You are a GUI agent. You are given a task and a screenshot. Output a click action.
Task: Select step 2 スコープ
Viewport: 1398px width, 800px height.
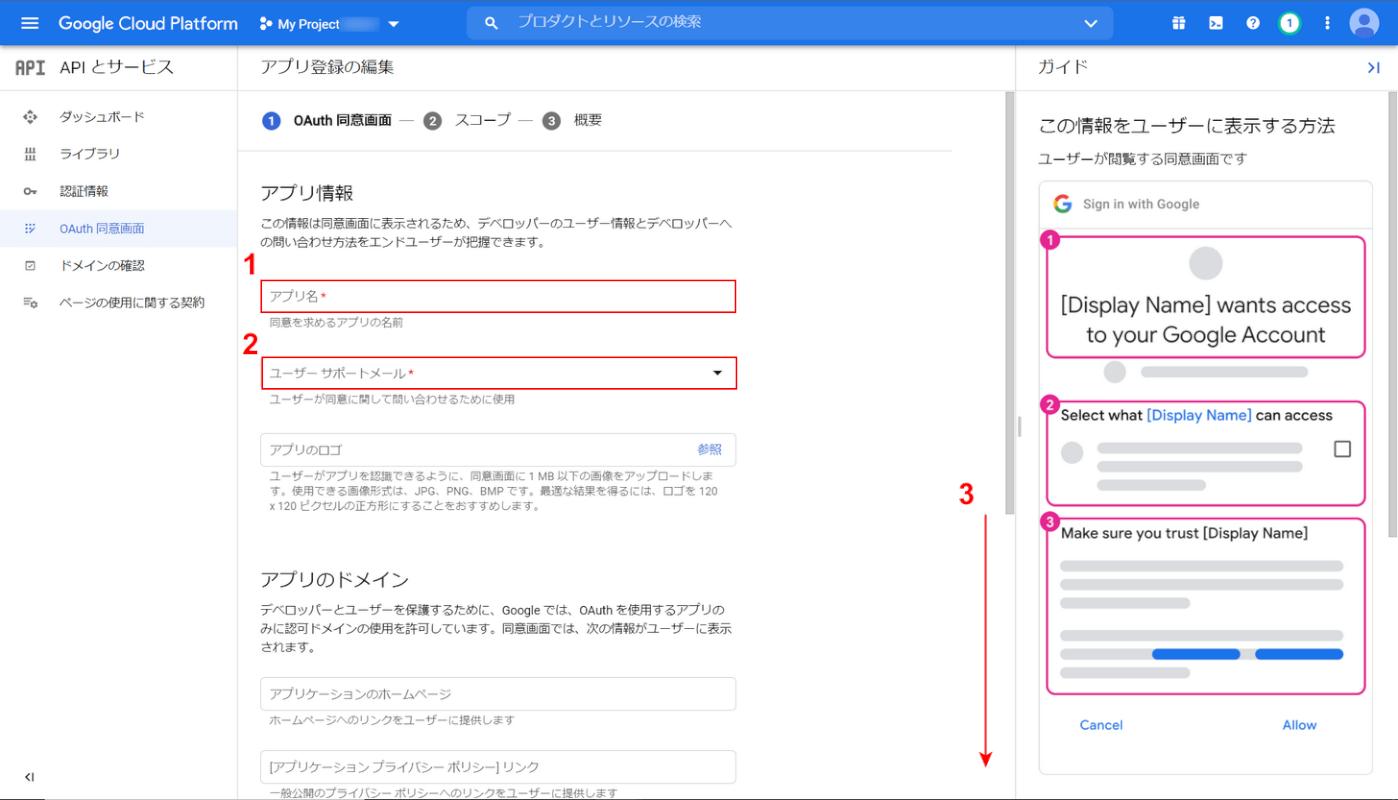coord(467,120)
